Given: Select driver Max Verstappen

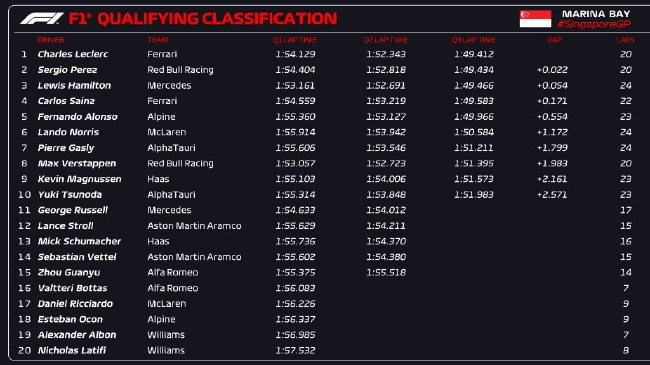Looking at the screenshot, I should (77, 163).
